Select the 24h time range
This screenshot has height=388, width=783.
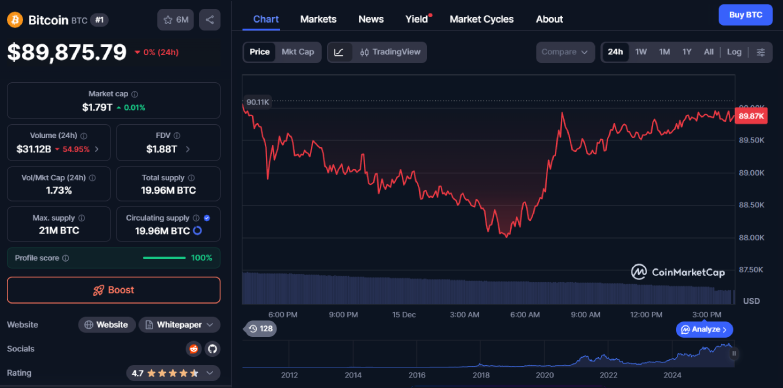point(616,52)
